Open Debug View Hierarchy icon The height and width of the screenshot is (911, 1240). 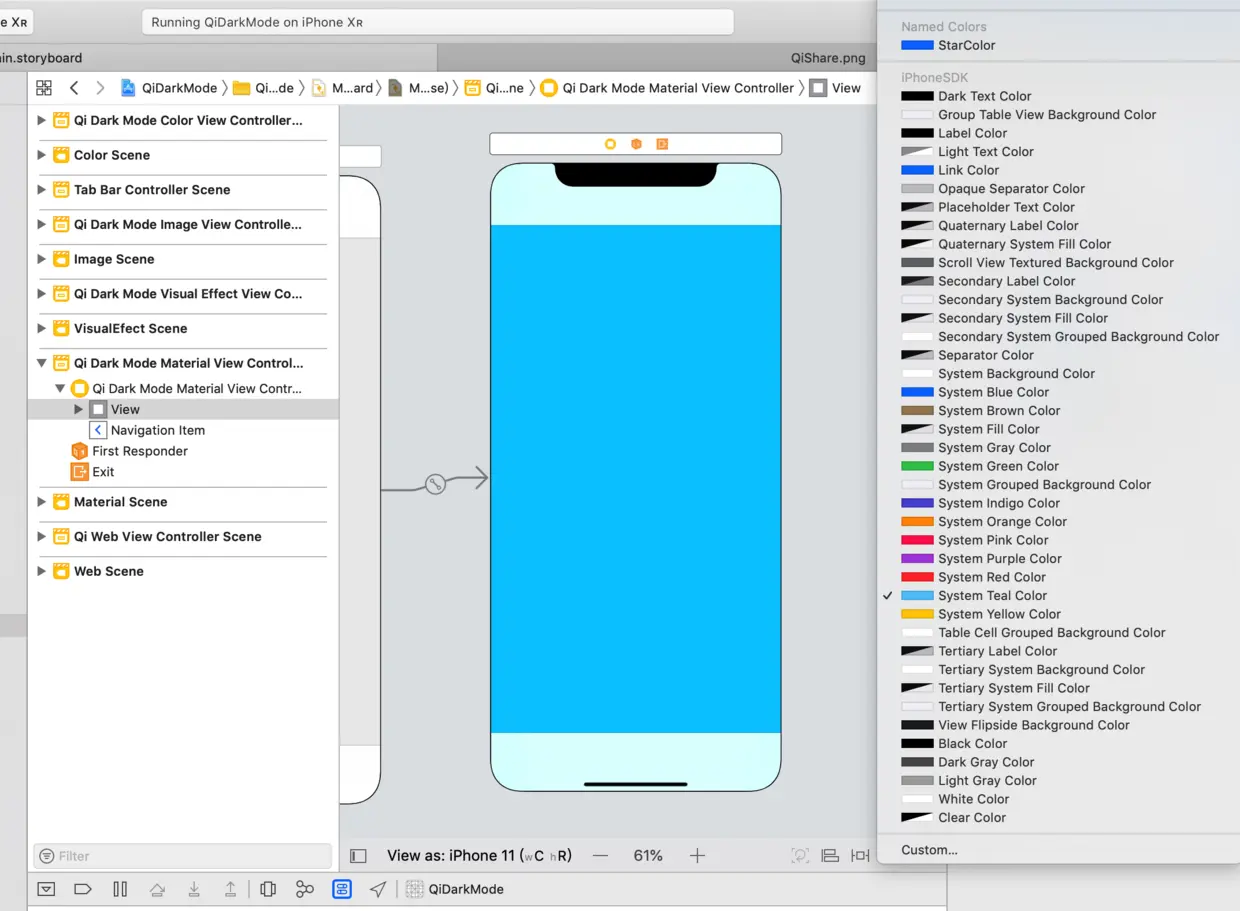point(268,889)
